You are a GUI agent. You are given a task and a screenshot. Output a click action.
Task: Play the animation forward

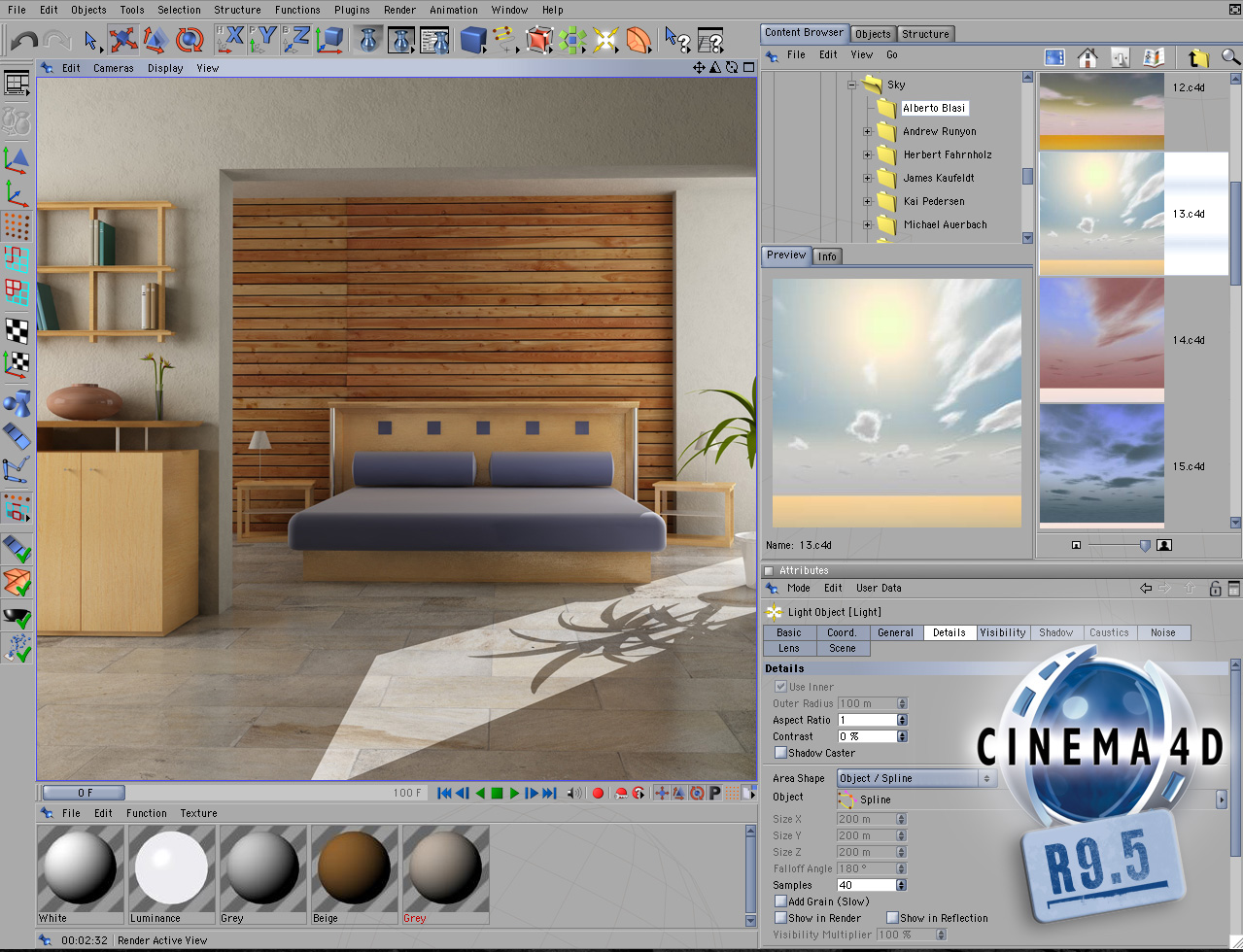(x=514, y=793)
